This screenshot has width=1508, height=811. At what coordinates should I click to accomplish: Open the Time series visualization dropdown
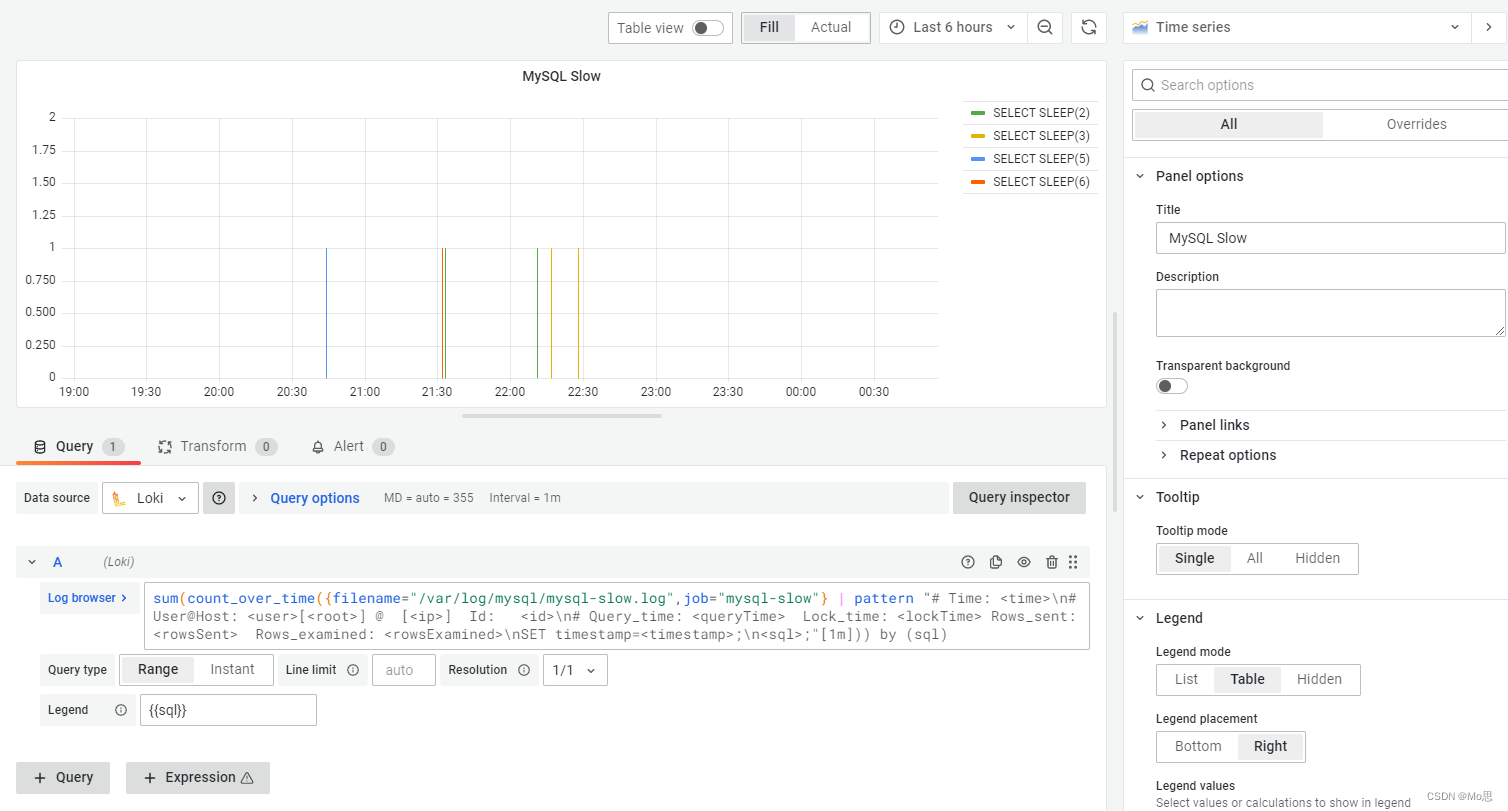pyautogui.click(x=1297, y=28)
